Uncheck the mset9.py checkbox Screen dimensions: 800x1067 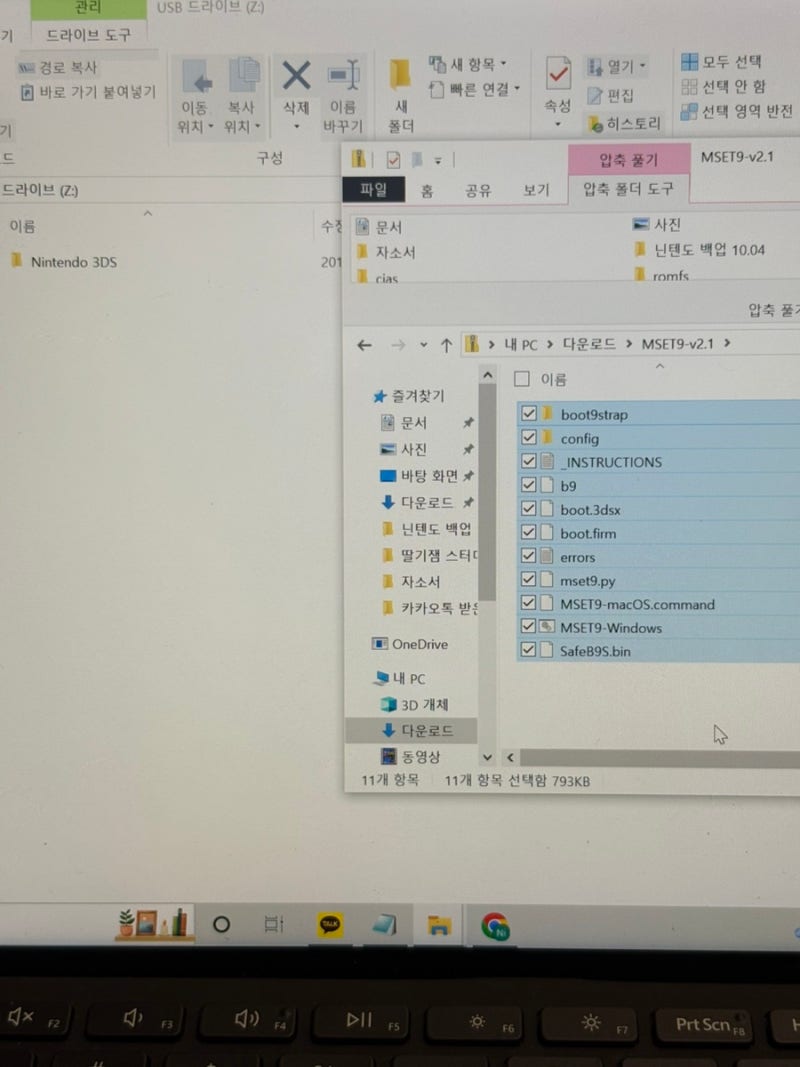coord(529,580)
